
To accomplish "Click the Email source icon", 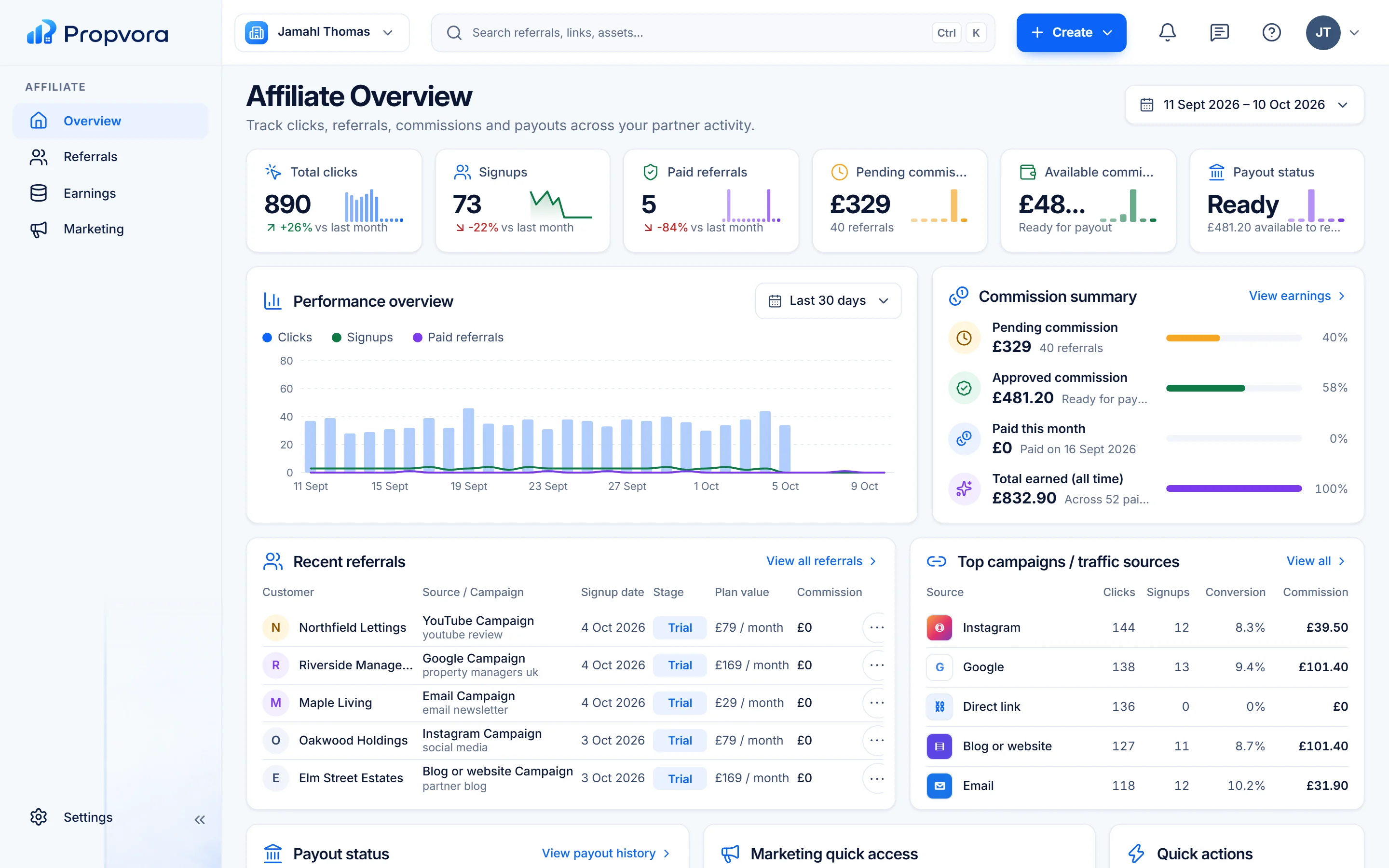I will point(939,786).
